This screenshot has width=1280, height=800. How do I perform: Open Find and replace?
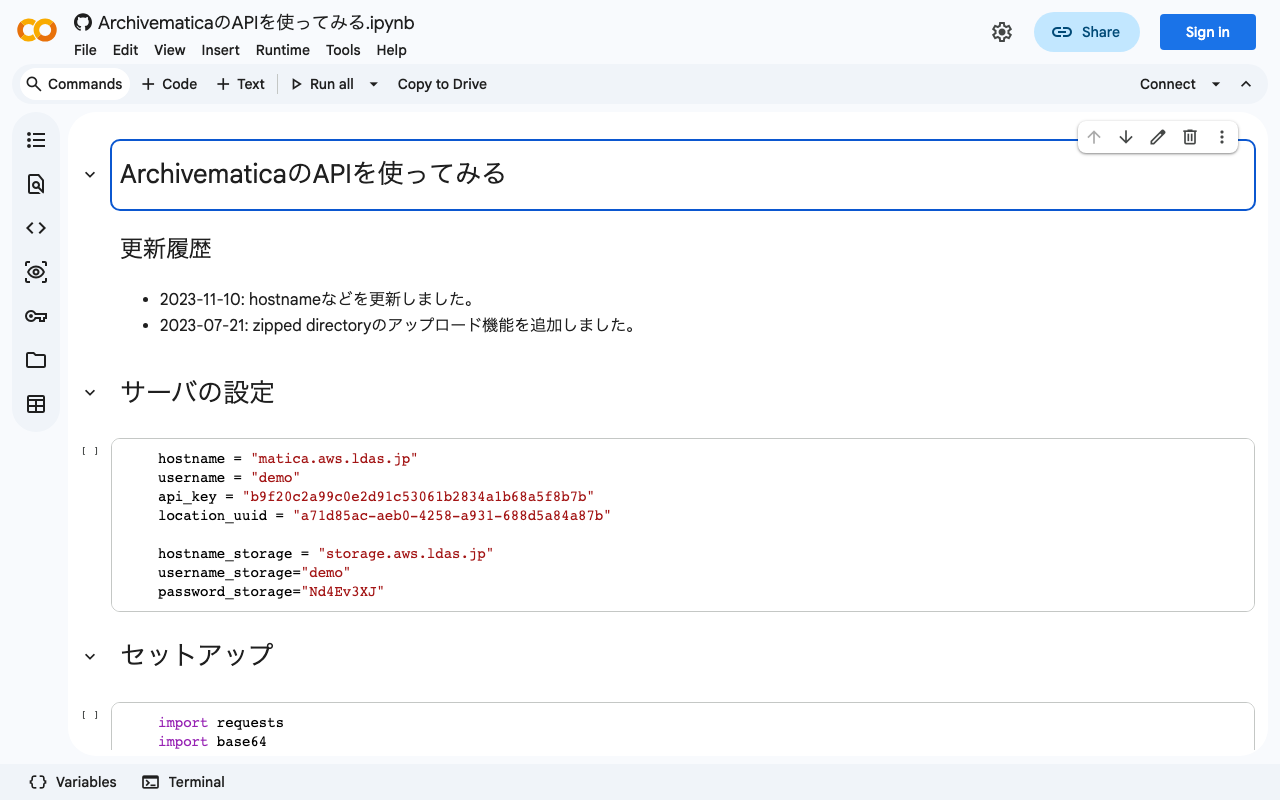click(36, 184)
